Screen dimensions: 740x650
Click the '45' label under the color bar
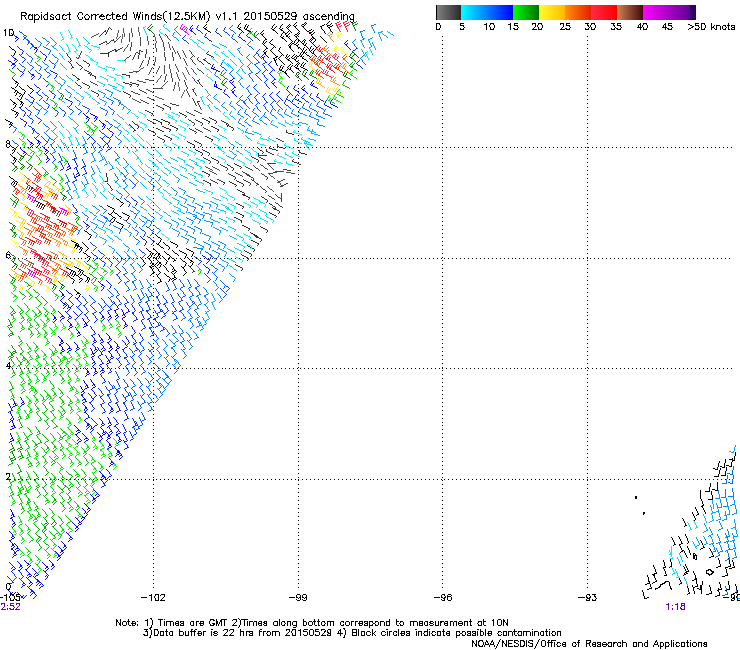click(667, 27)
